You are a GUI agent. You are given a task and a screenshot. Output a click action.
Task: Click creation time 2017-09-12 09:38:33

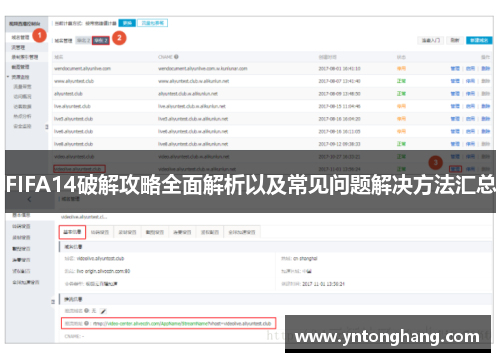tap(339, 144)
